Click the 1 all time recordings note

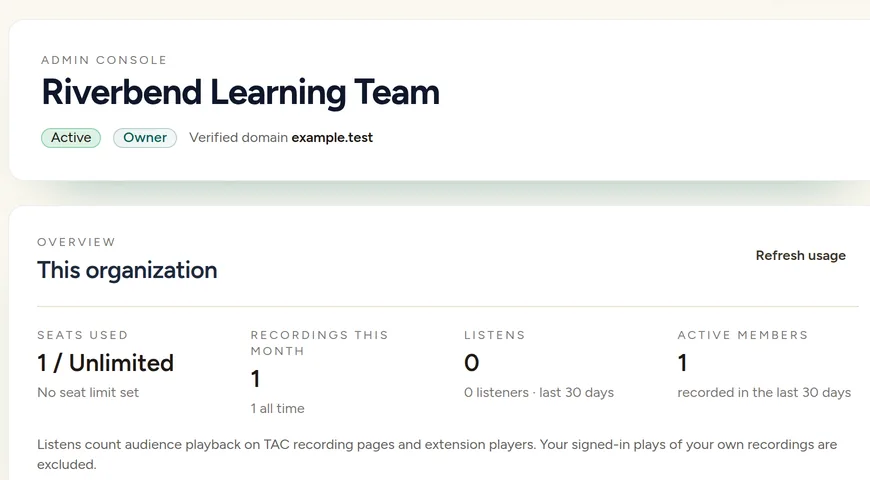pos(277,408)
